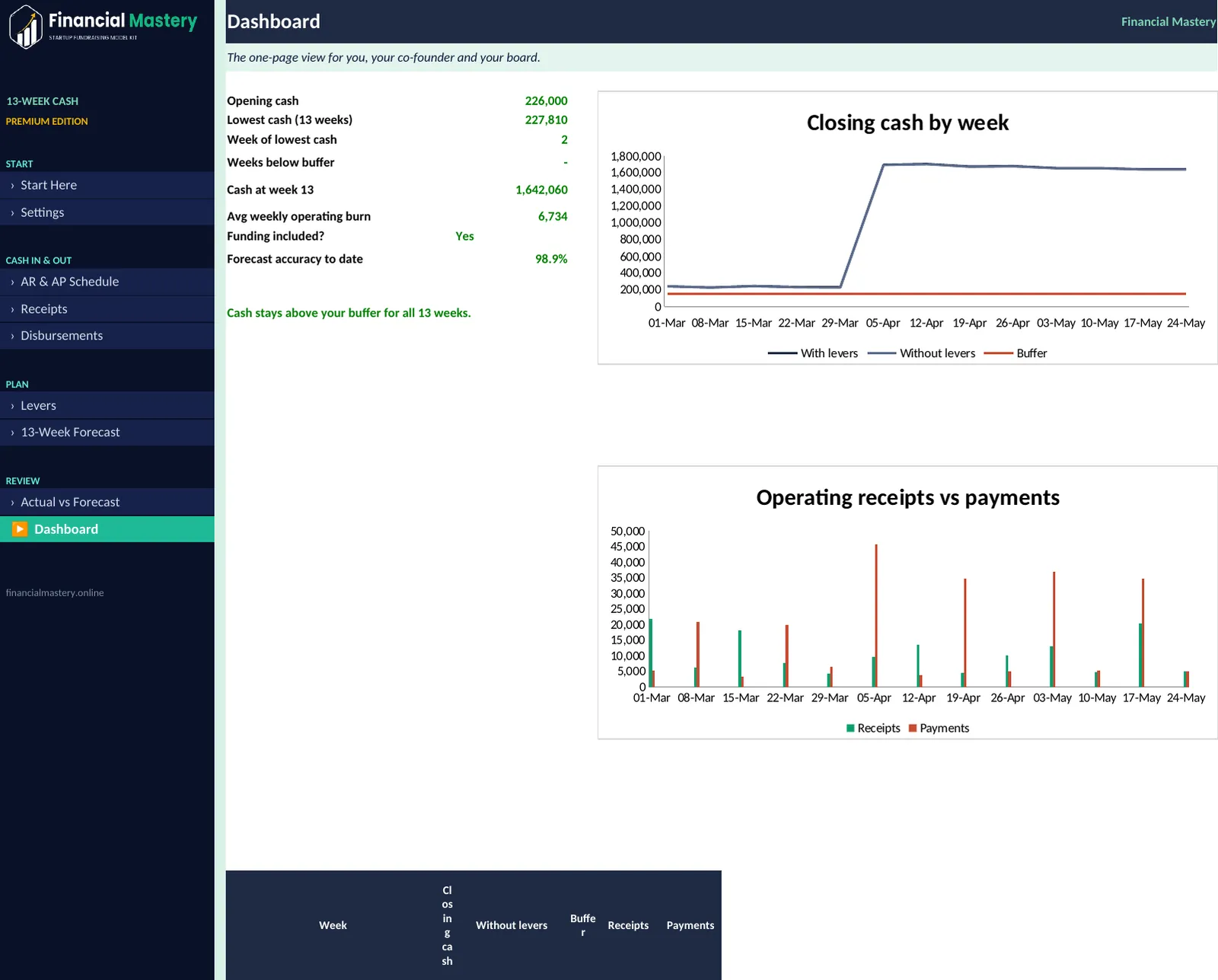Select the Forecast accuracy 98.9% value
The width and height of the screenshot is (1218, 980).
tap(551, 259)
